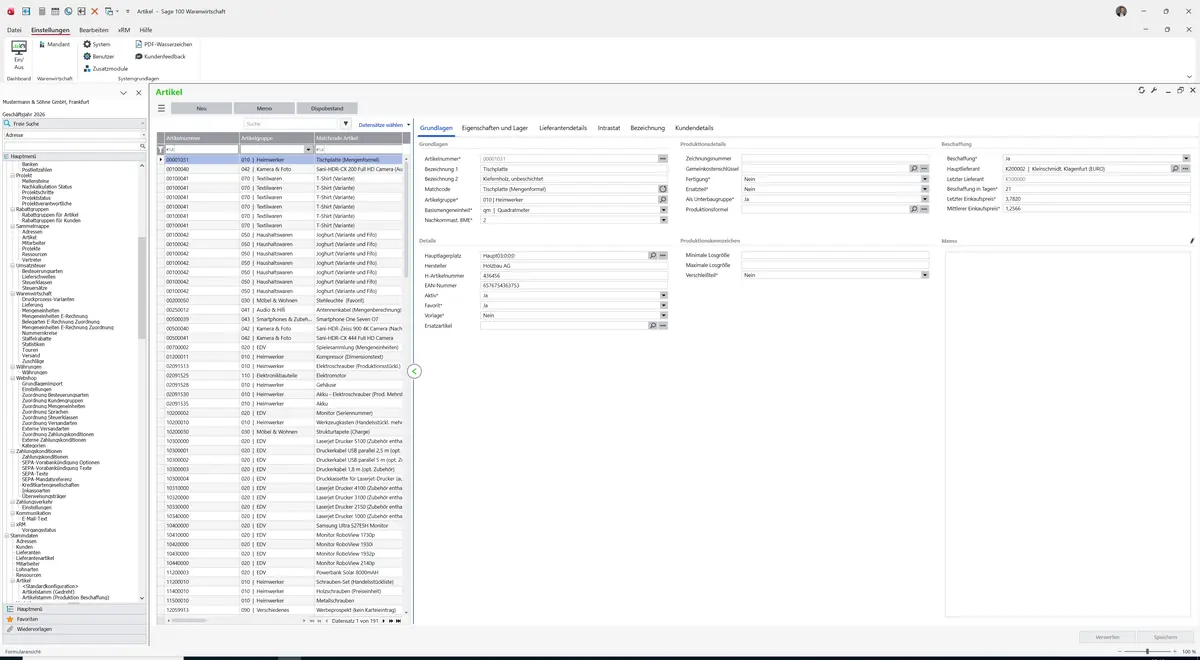Image resolution: width=1200 pixels, height=660 pixels.
Task: Open Adresse search type dropdown
Action: tap(144, 135)
